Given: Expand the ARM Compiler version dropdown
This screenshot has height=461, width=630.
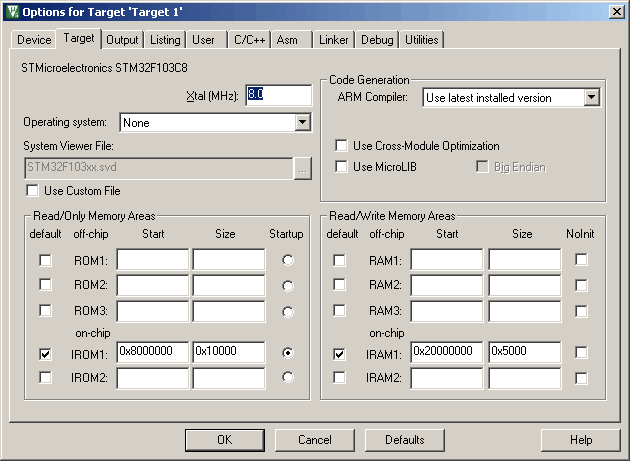Looking at the screenshot, I should pyautogui.click(x=591, y=98).
